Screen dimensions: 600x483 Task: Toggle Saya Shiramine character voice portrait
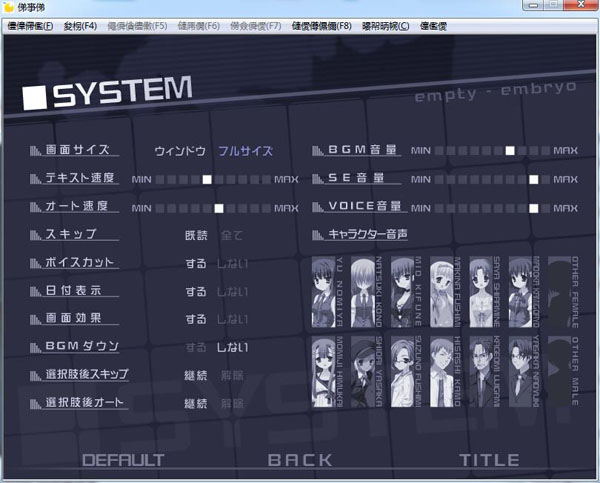pyautogui.click(x=481, y=292)
